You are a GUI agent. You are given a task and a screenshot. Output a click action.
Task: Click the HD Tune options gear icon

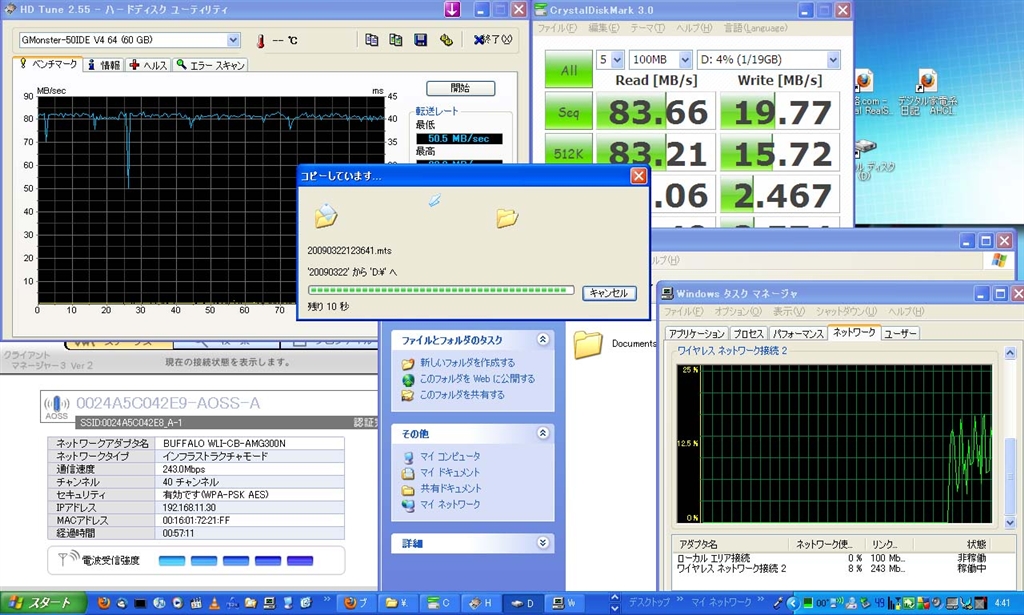coord(446,40)
